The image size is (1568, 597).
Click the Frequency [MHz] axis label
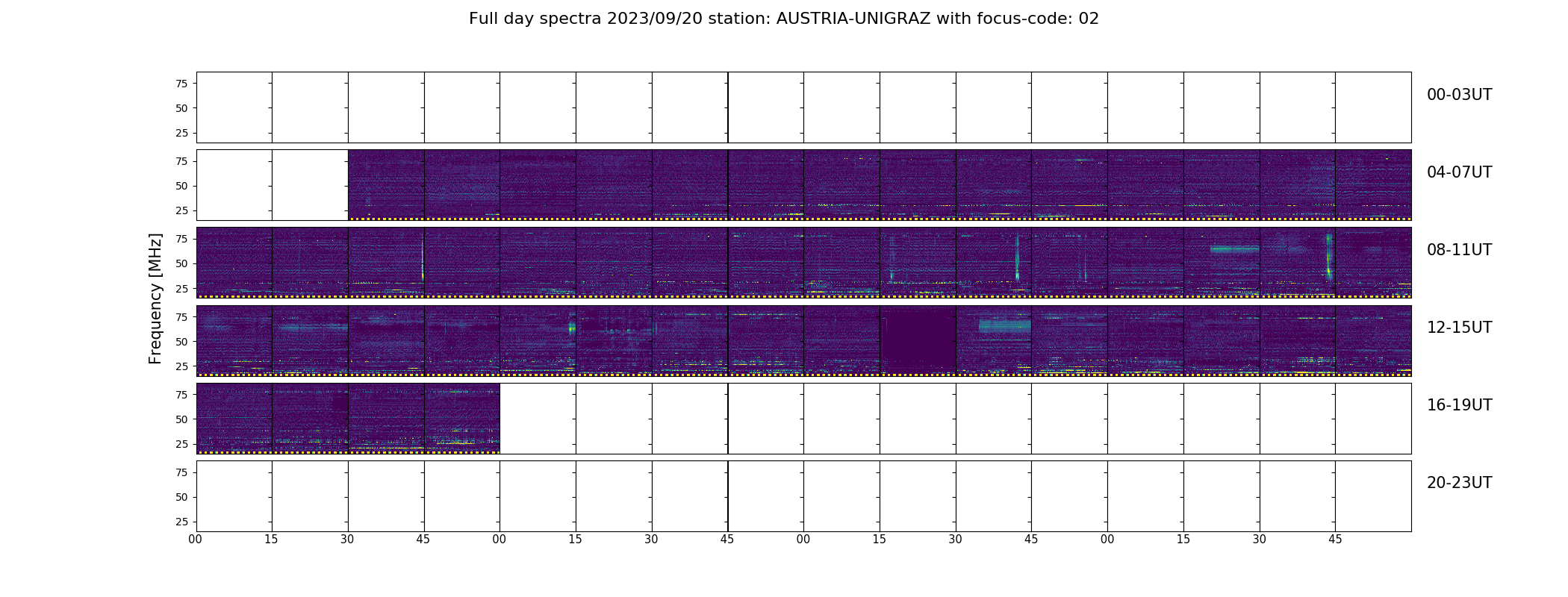(x=155, y=298)
